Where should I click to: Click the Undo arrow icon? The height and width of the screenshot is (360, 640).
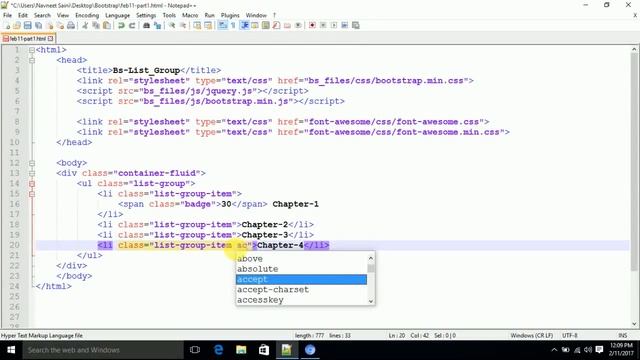tap(121, 25)
